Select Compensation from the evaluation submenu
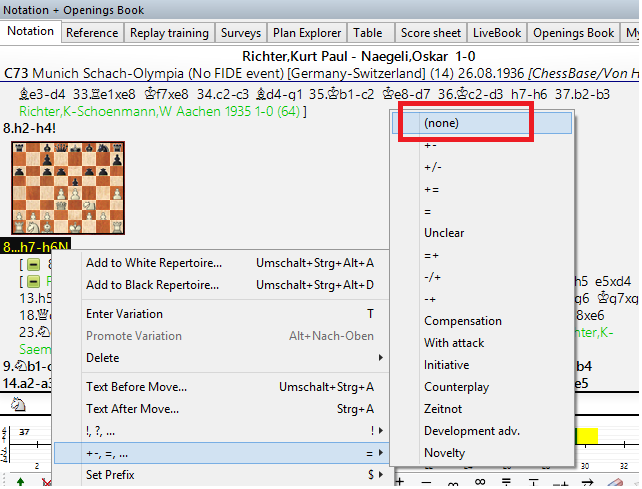642x489 pixels. pos(462,321)
